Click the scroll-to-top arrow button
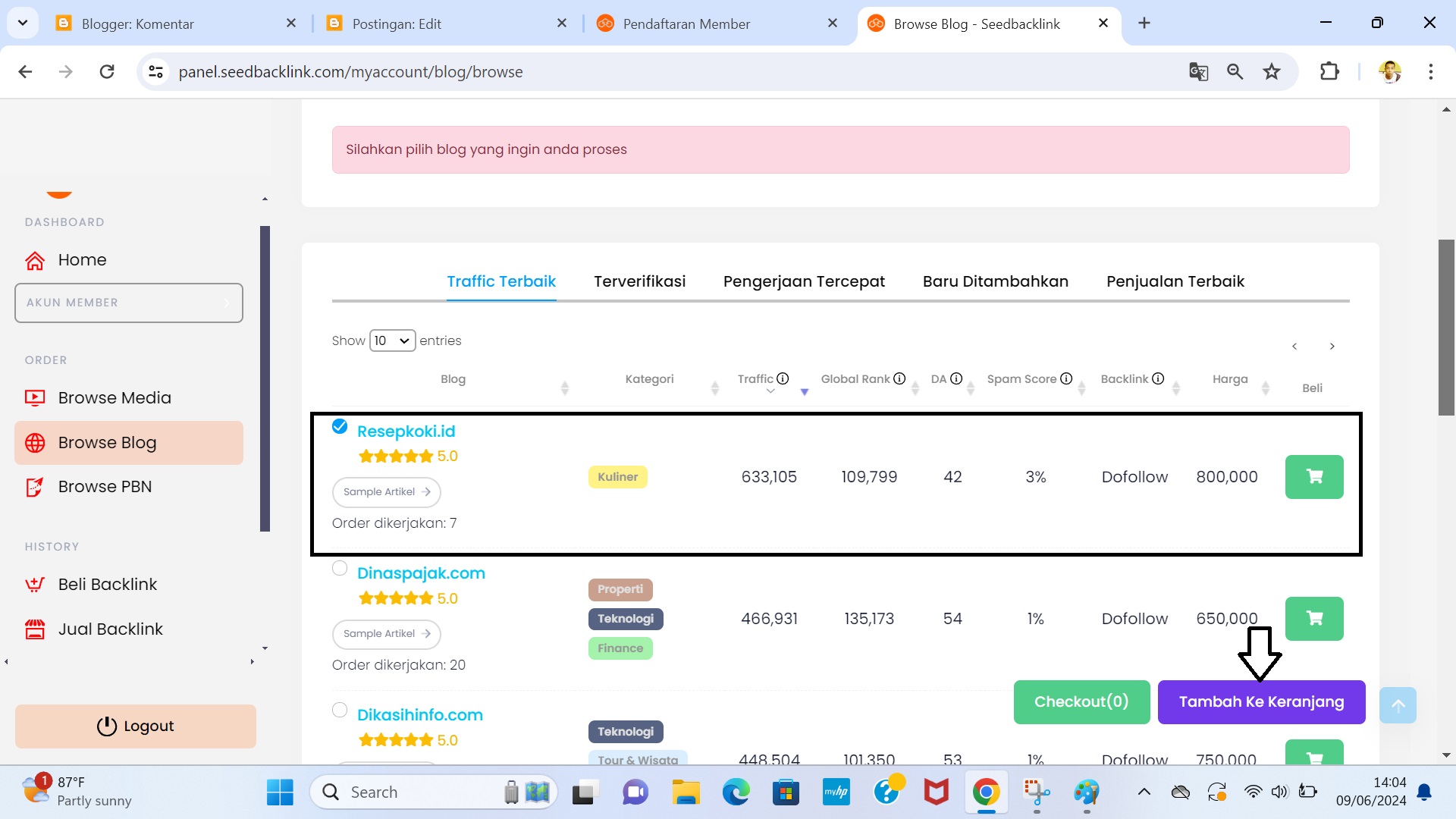This screenshot has height=819, width=1456. pyautogui.click(x=1398, y=704)
